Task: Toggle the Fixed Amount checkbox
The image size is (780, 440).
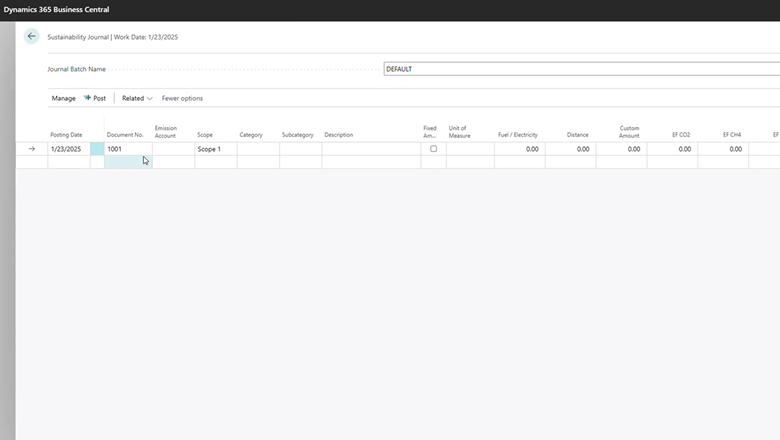Action: point(433,149)
